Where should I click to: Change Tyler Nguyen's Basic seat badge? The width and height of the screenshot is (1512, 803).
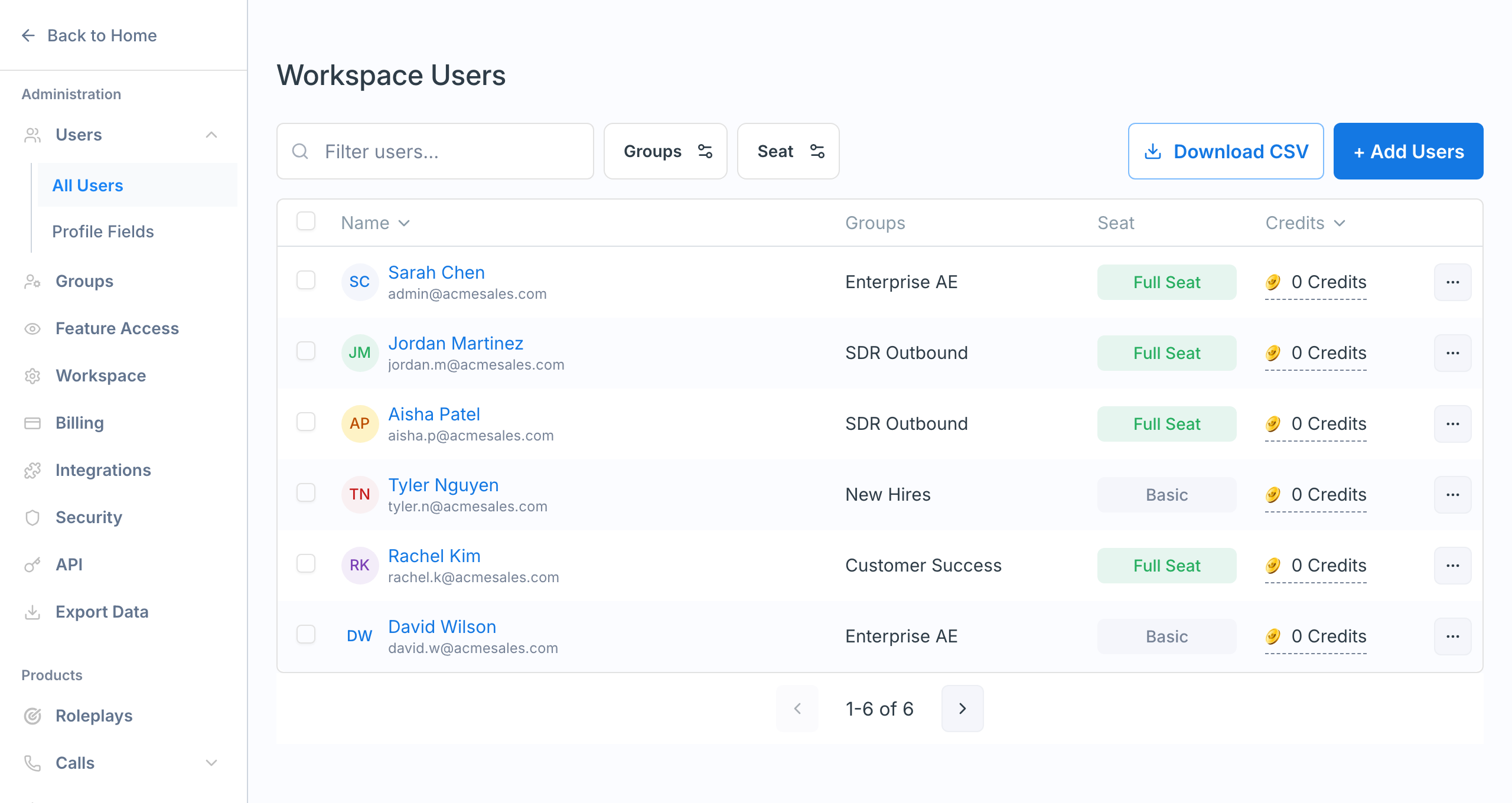click(1166, 495)
